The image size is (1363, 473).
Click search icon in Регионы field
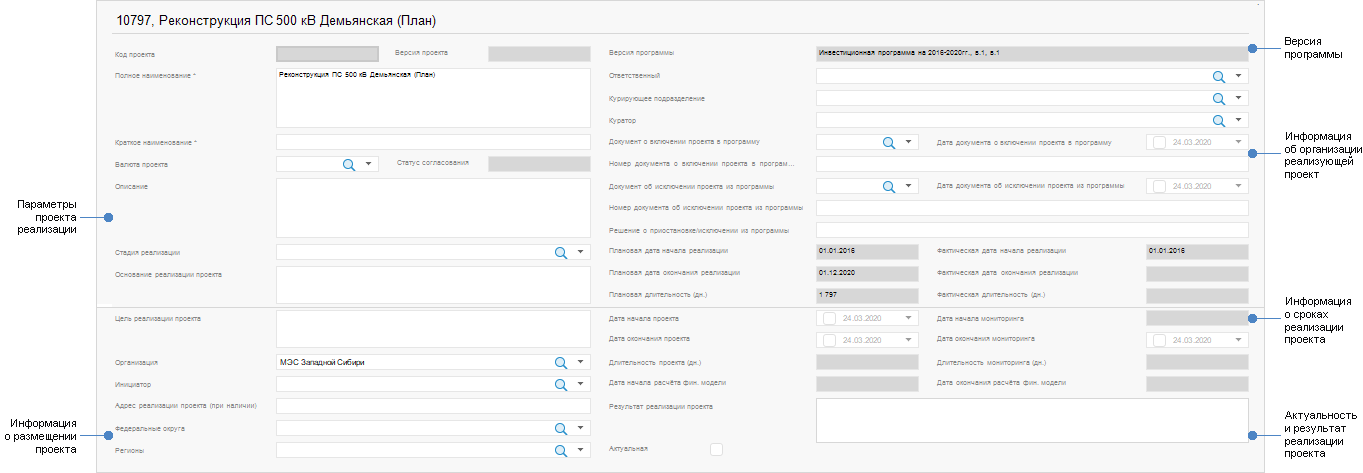(x=561, y=451)
